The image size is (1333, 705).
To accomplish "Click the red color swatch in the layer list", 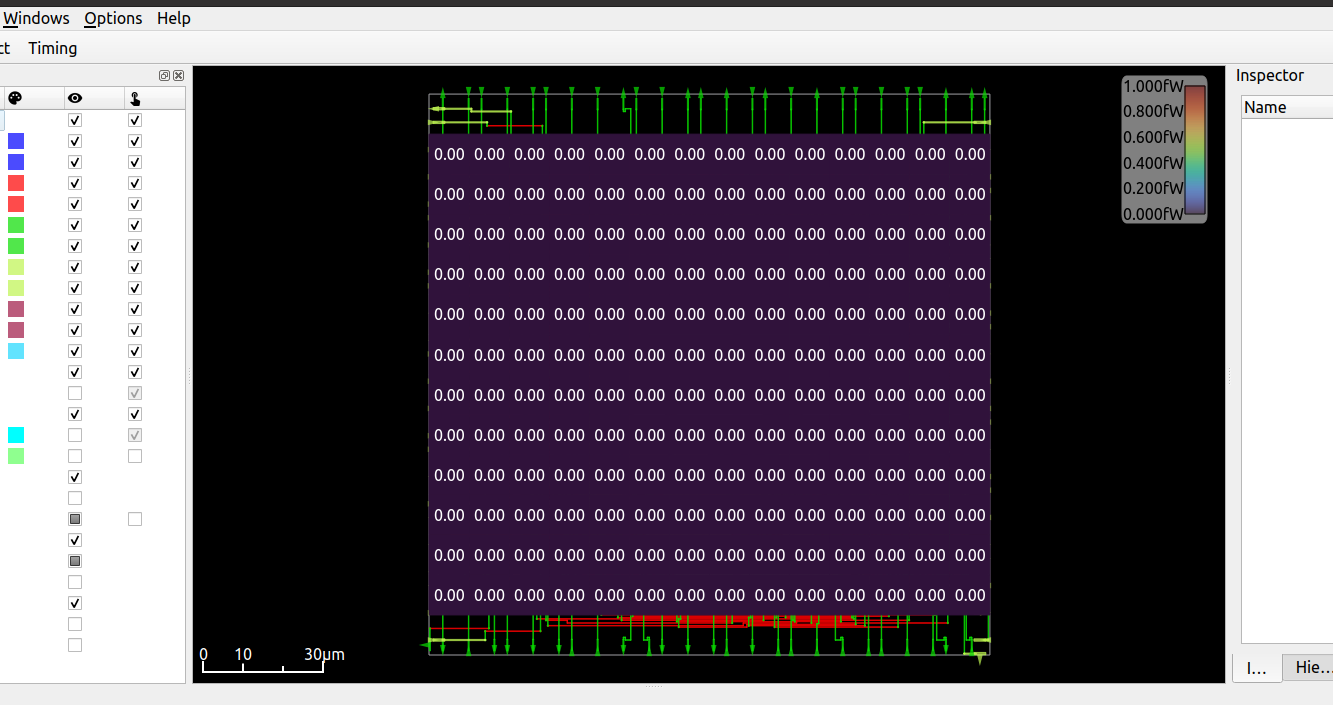I will (15, 183).
